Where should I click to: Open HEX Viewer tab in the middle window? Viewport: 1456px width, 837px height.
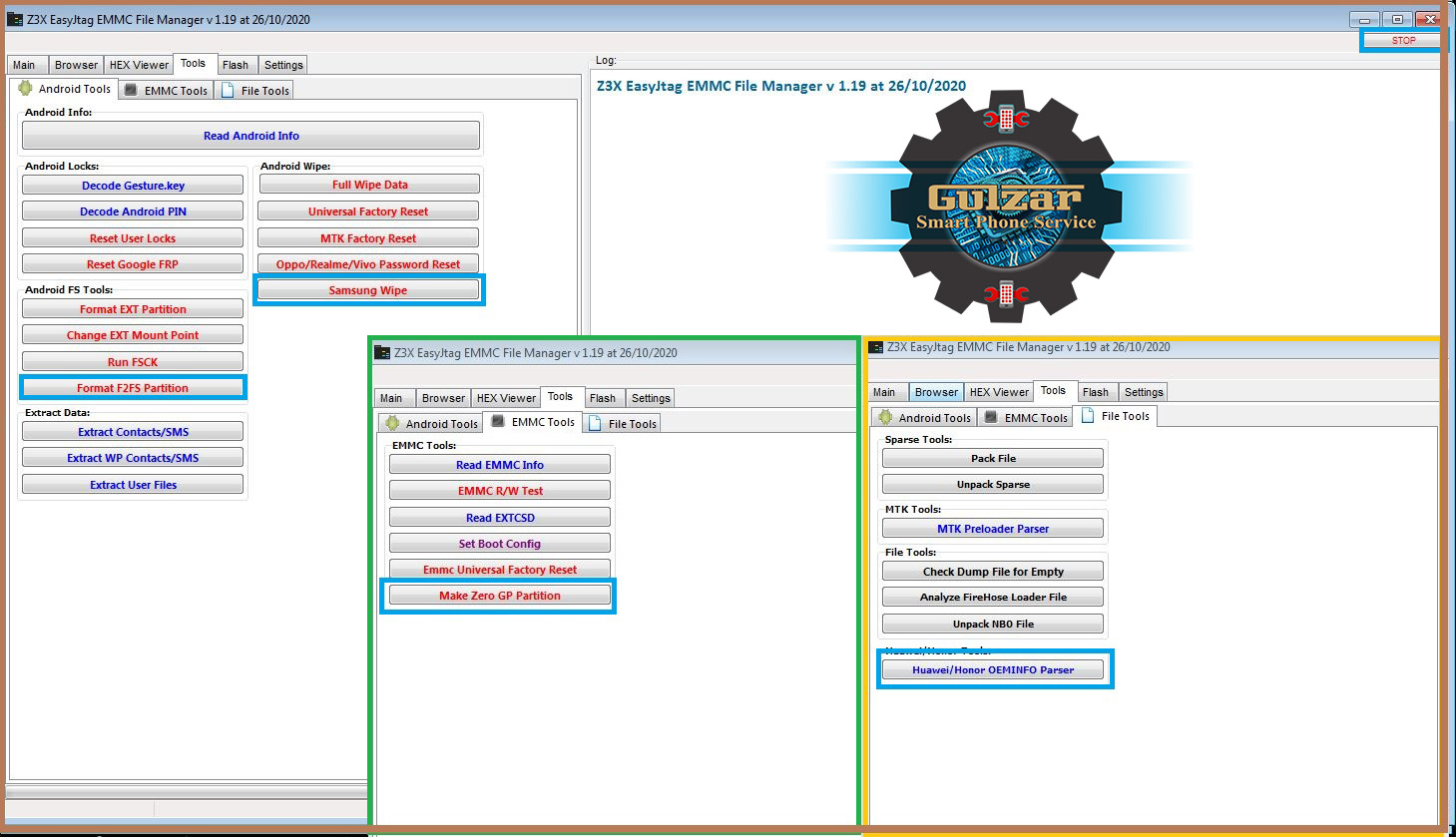pyautogui.click(x=506, y=398)
